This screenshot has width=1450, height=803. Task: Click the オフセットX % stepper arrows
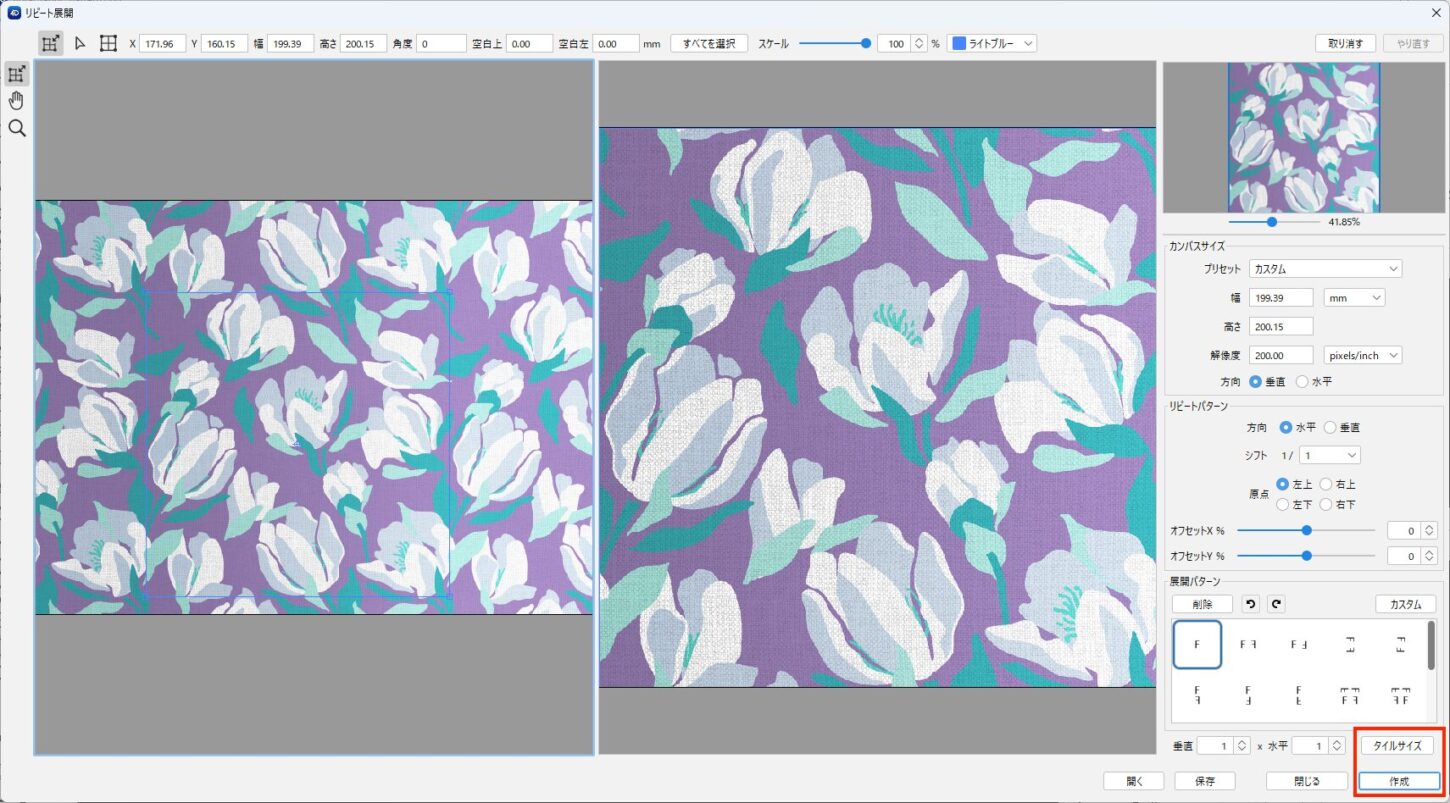tap(1429, 530)
